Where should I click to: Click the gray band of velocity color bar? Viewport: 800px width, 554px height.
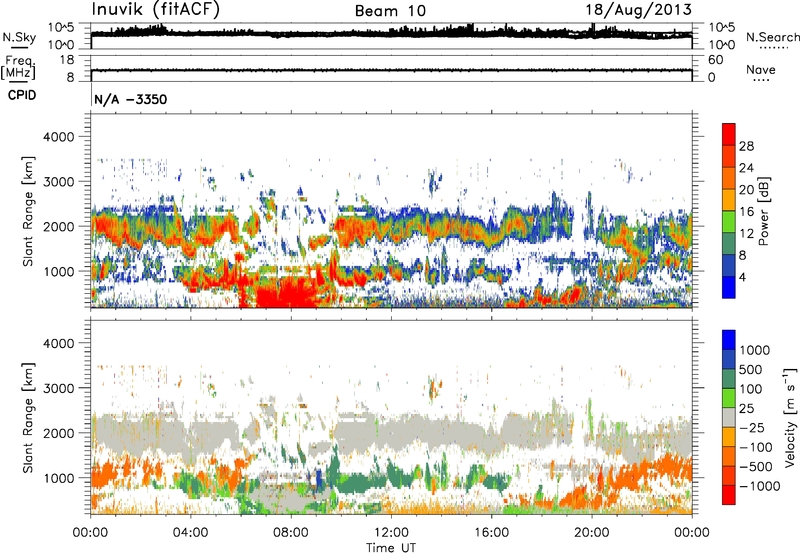click(729, 417)
